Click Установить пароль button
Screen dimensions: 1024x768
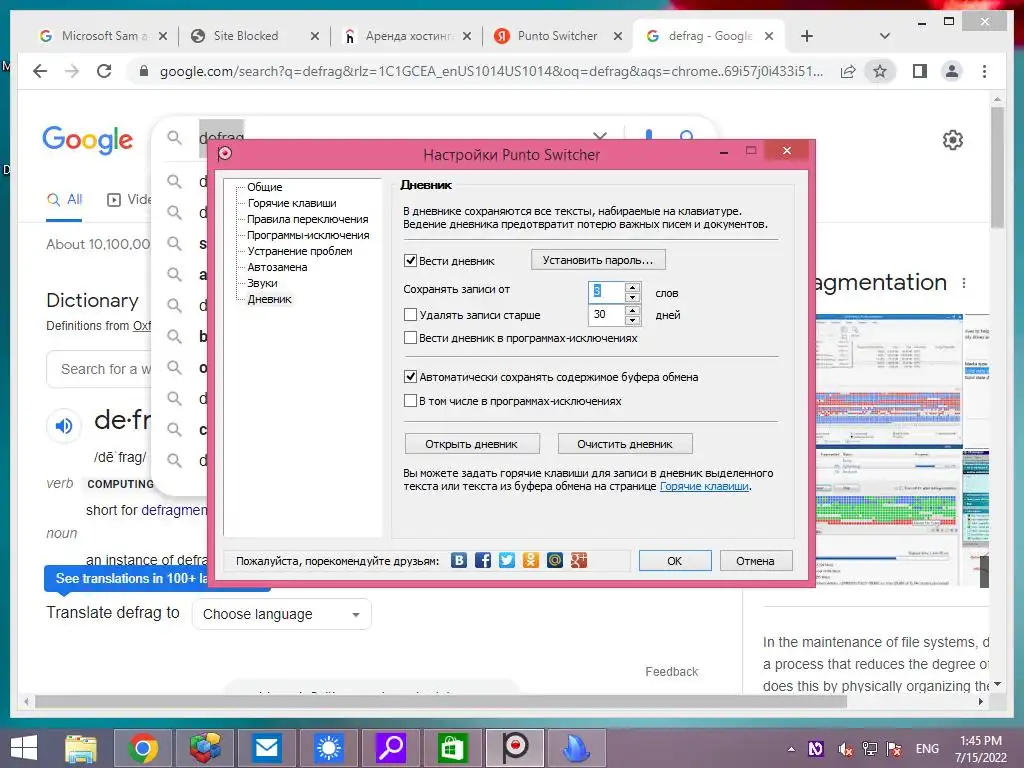(598, 260)
